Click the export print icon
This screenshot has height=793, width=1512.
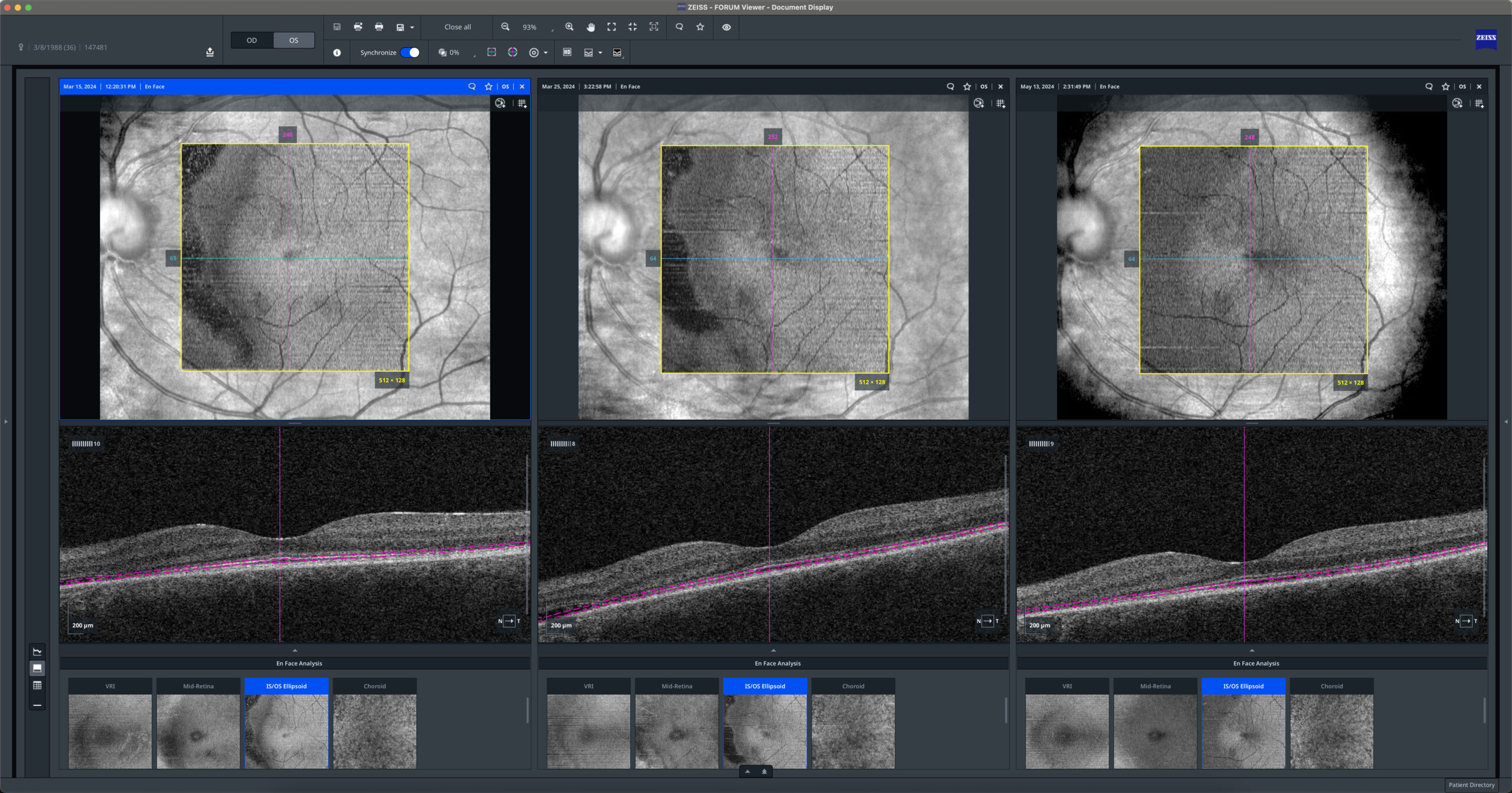pos(358,27)
